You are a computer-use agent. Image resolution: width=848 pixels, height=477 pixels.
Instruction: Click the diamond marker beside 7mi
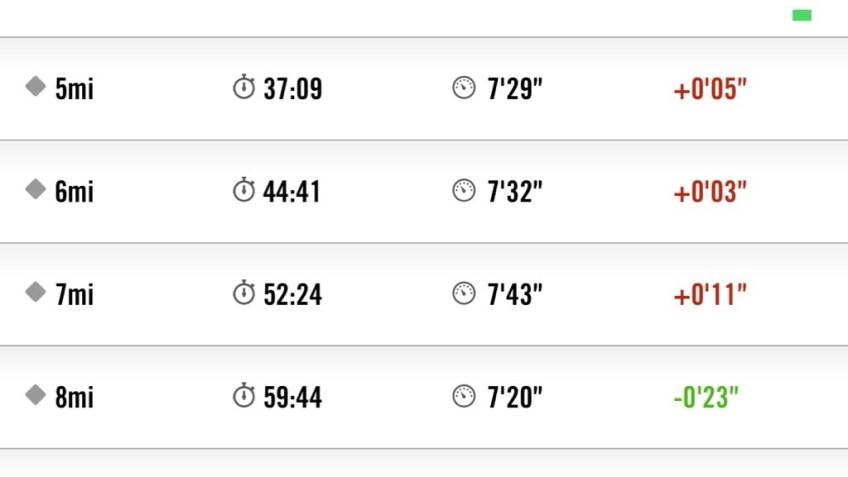click(x=36, y=292)
